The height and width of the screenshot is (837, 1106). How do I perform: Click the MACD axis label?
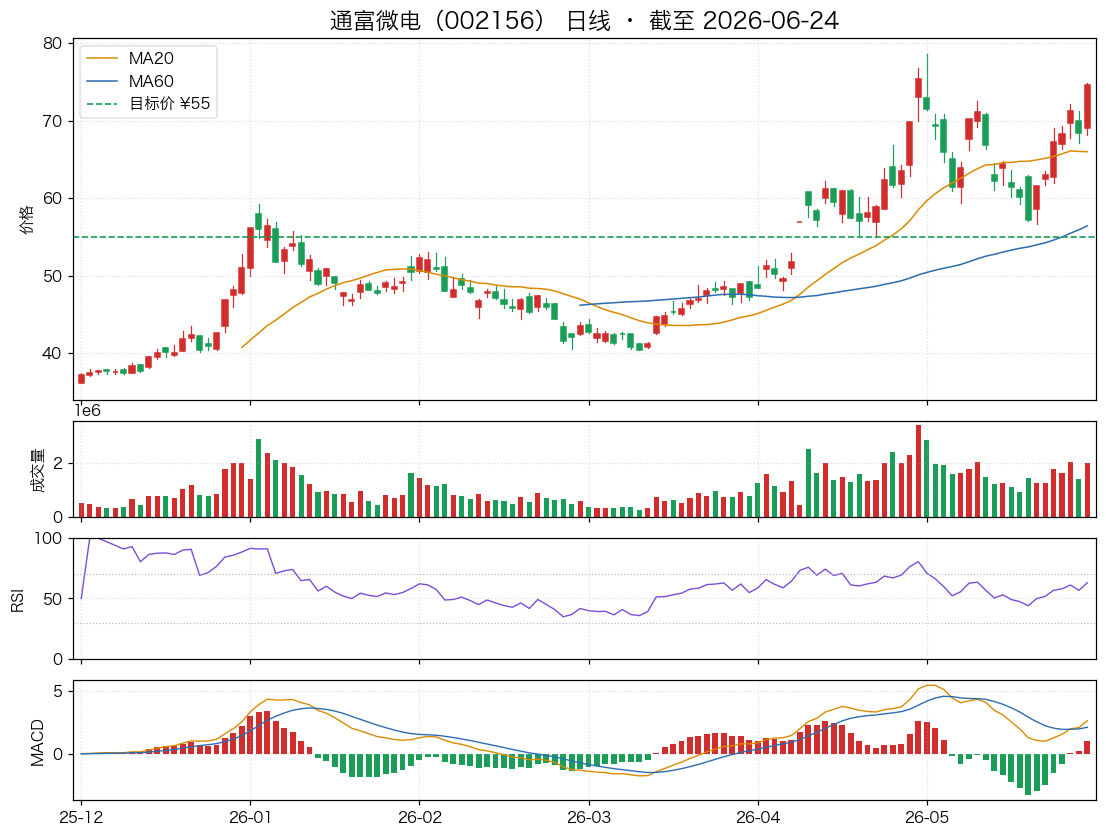(37, 743)
